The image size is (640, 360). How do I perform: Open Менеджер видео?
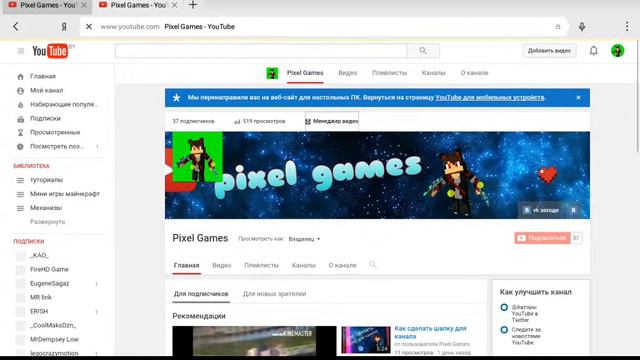pos(332,121)
